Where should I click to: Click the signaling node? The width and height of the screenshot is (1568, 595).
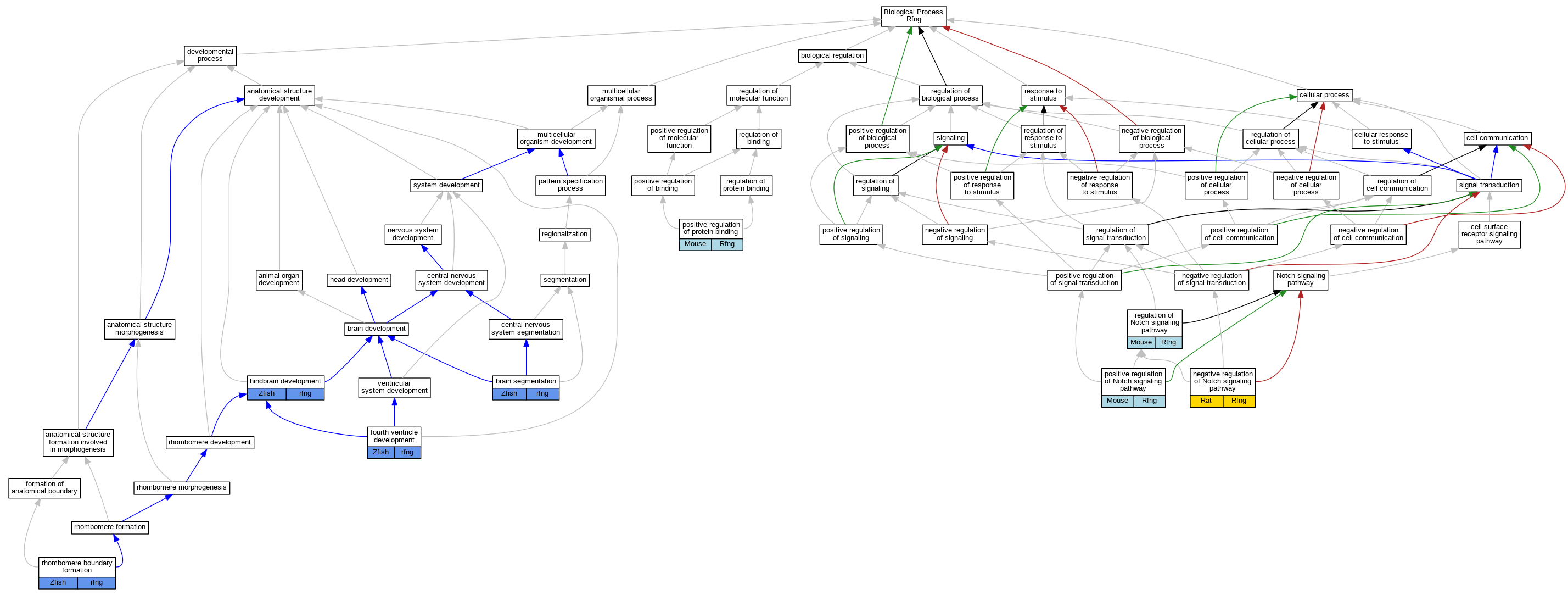[951, 138]
